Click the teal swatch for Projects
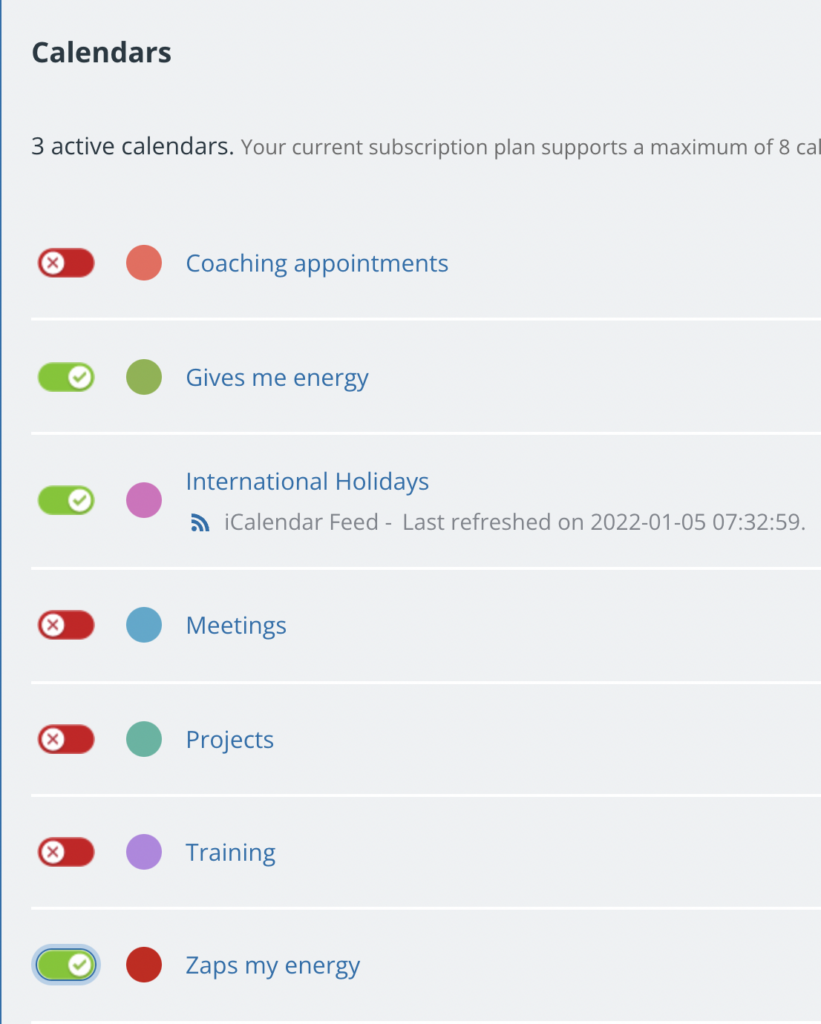The image size is (821, 1024). point(143,739)
